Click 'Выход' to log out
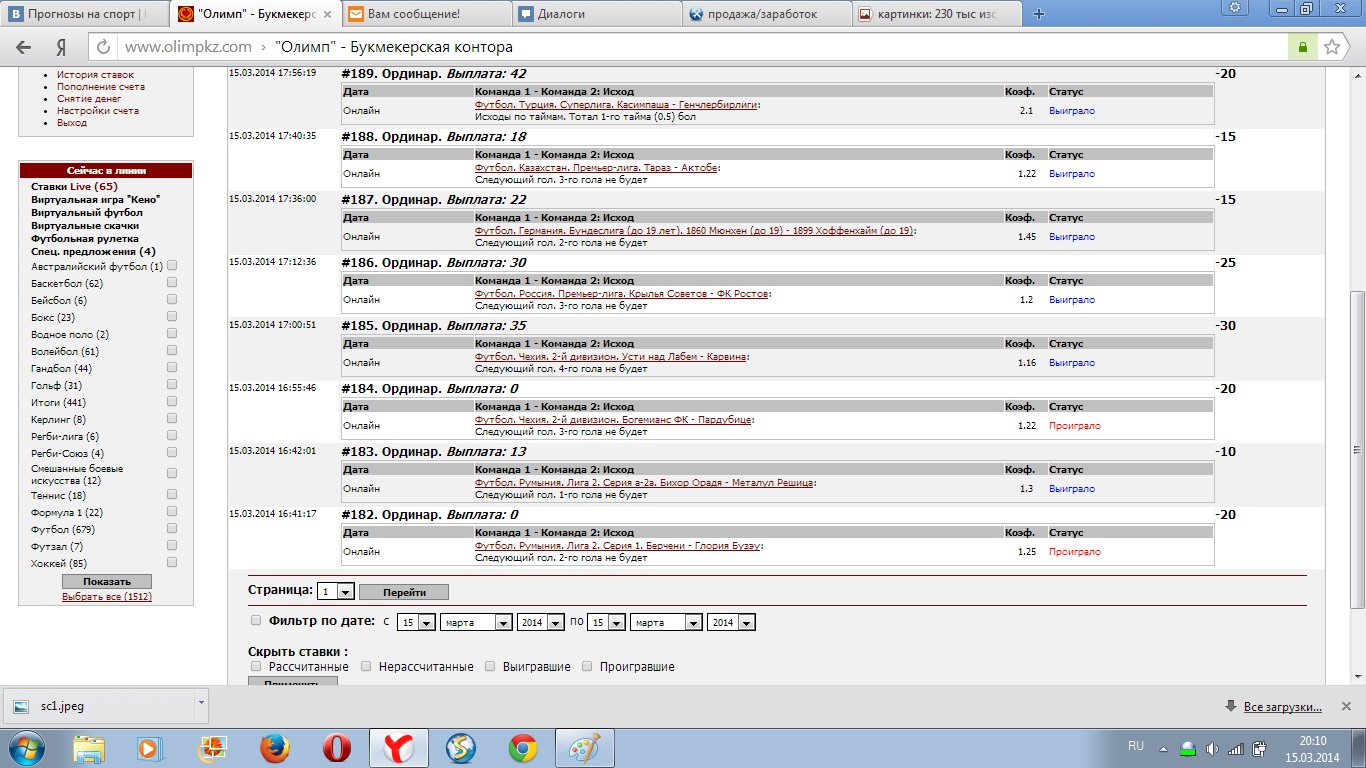 click(x=72, y=123)
